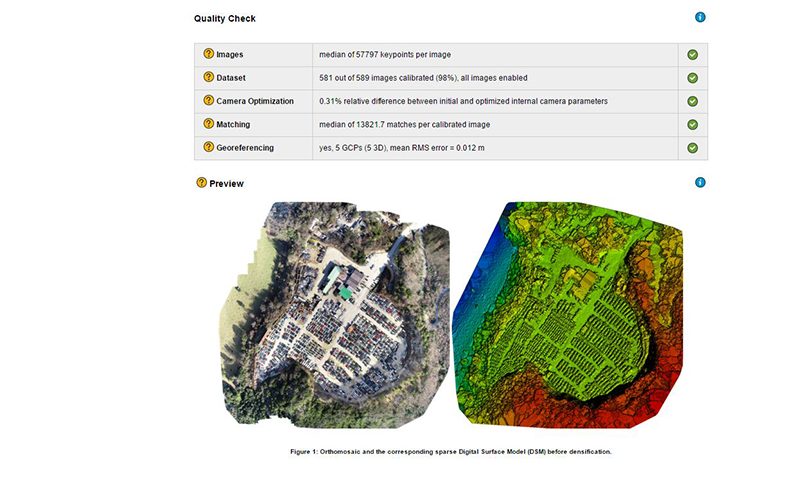Open the info icon for Preview section

point(700,183)
